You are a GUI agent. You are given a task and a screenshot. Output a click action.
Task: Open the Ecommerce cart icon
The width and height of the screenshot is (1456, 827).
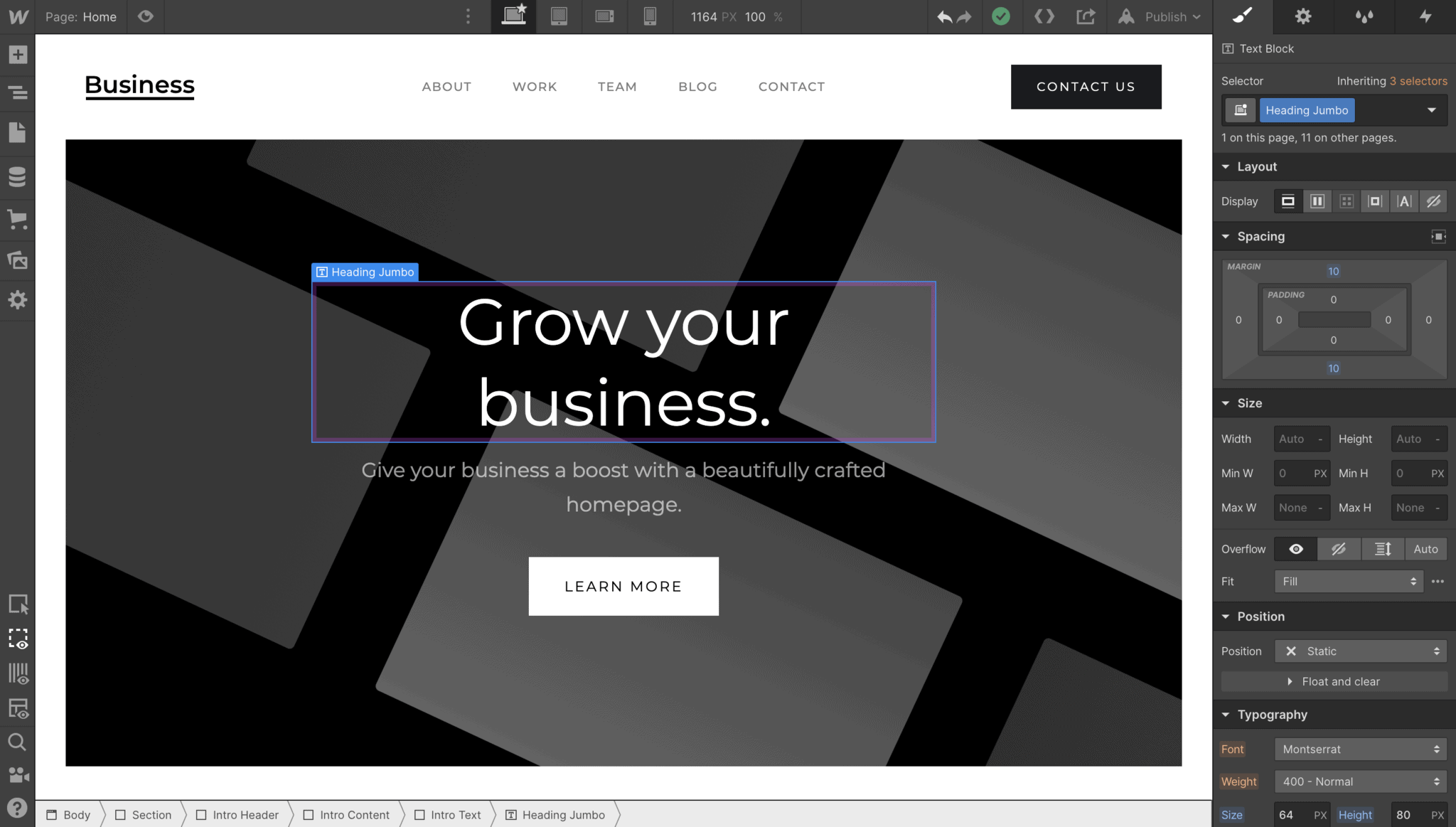[18, 219]
